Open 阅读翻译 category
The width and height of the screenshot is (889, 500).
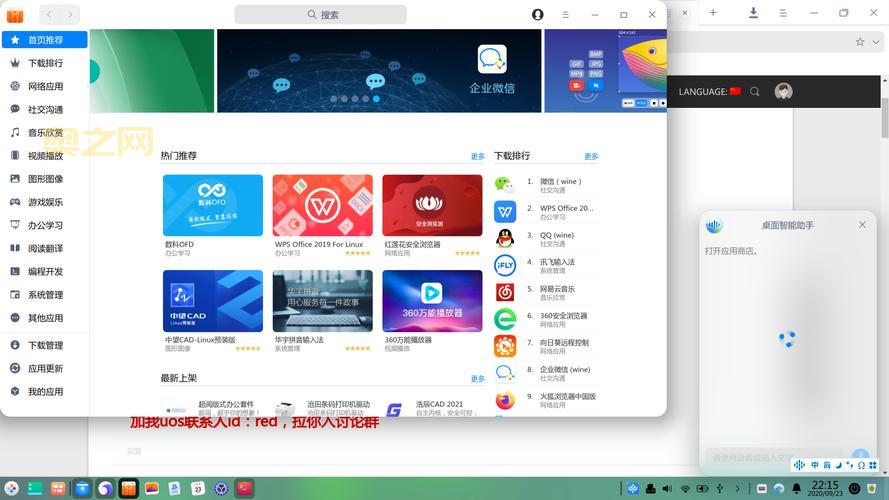point(45,248)
